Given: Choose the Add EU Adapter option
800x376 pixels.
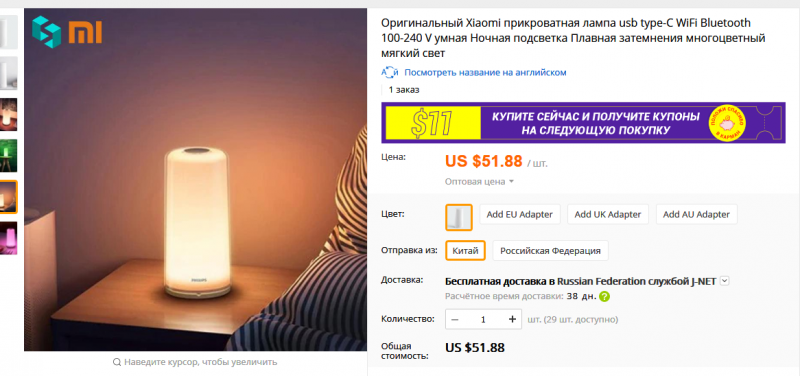Looking at the screenshot, I should pyautogui.click(x=519, y=214).
